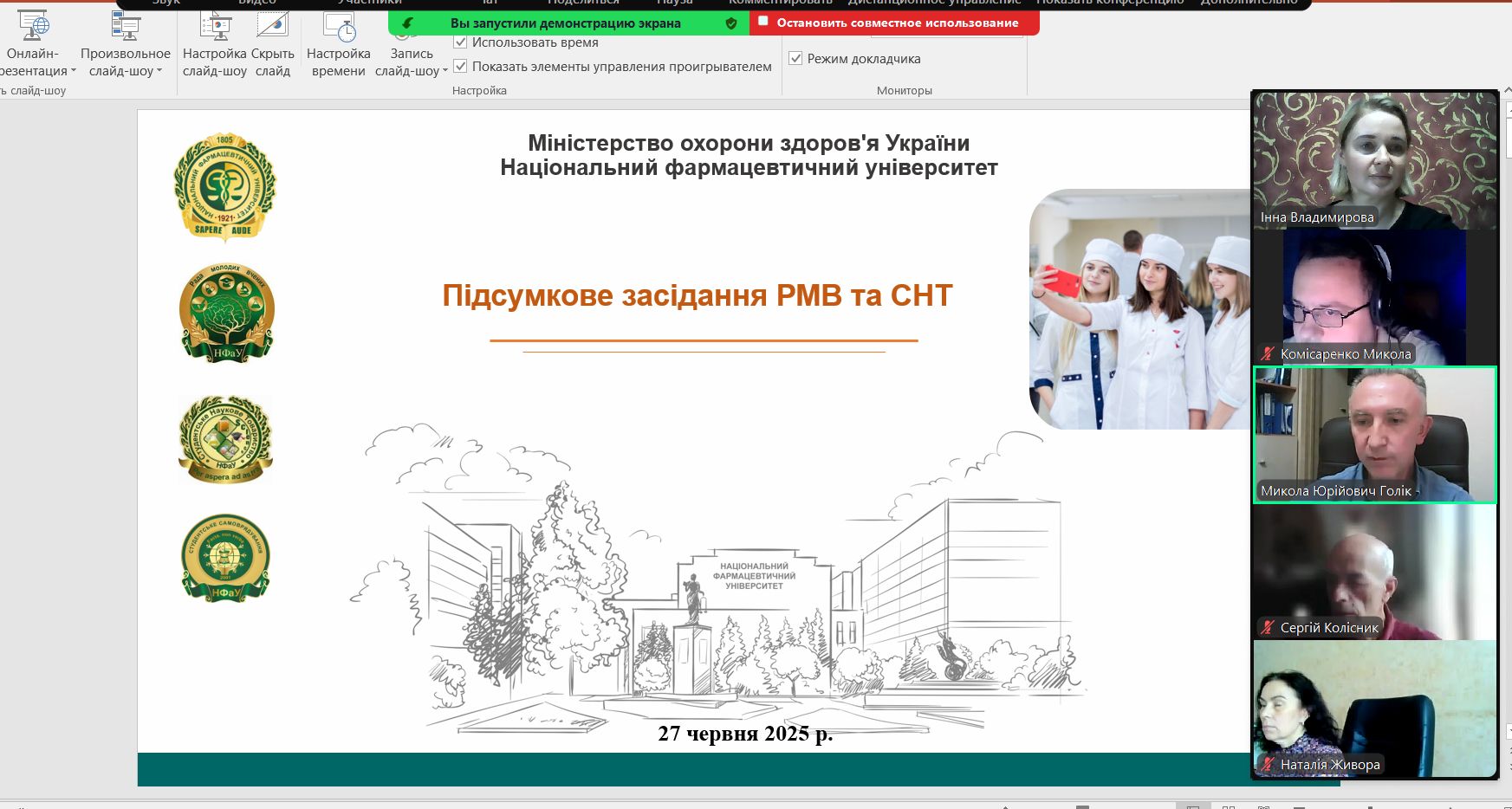The image size is (1512, 809).
Task: Click the green shield icon in sharing banner
Action: (x=731, y=23)
